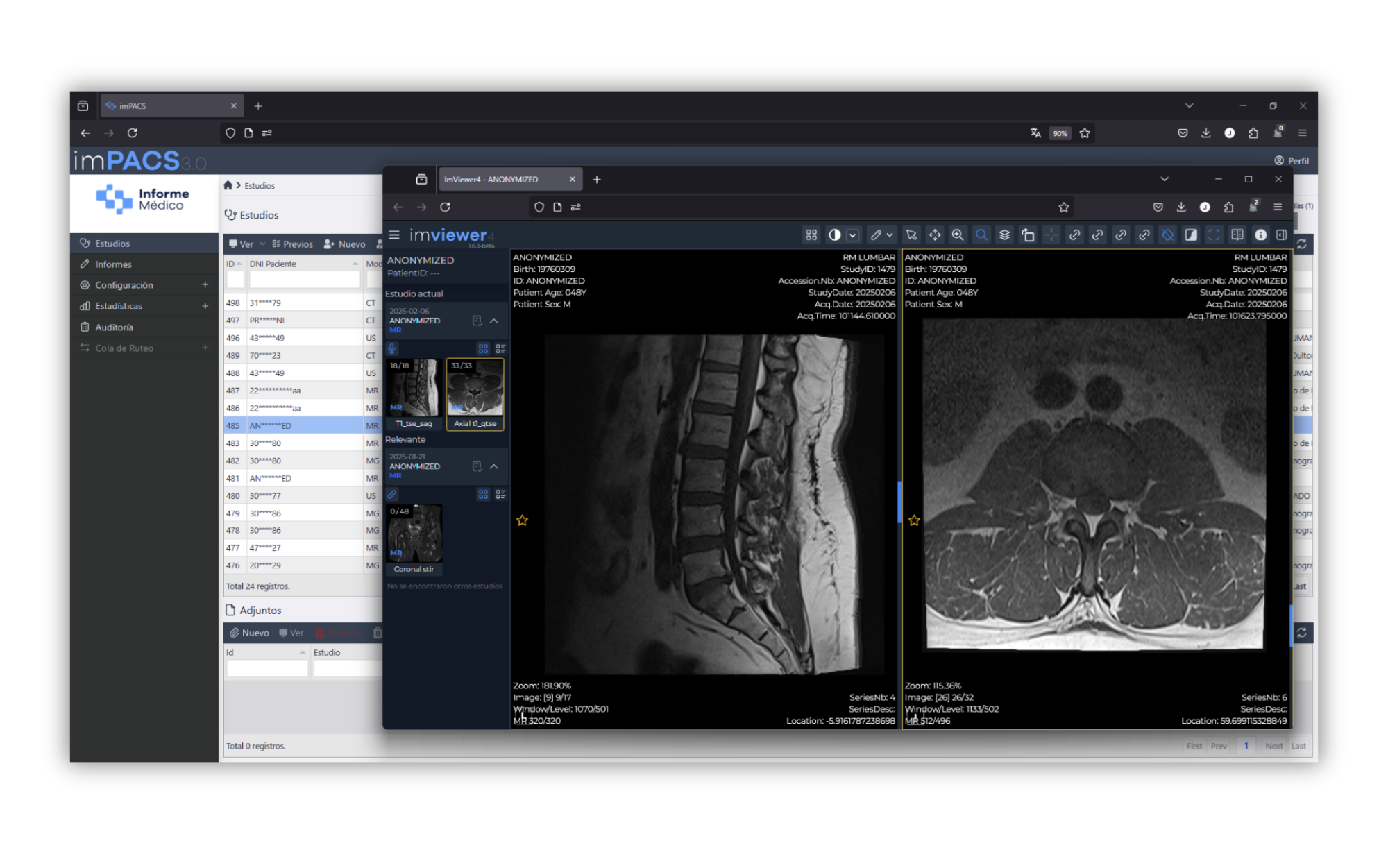Select study row 485 AN******ED
Viewport: 1388px width, 868px height.
coord(303,425)
